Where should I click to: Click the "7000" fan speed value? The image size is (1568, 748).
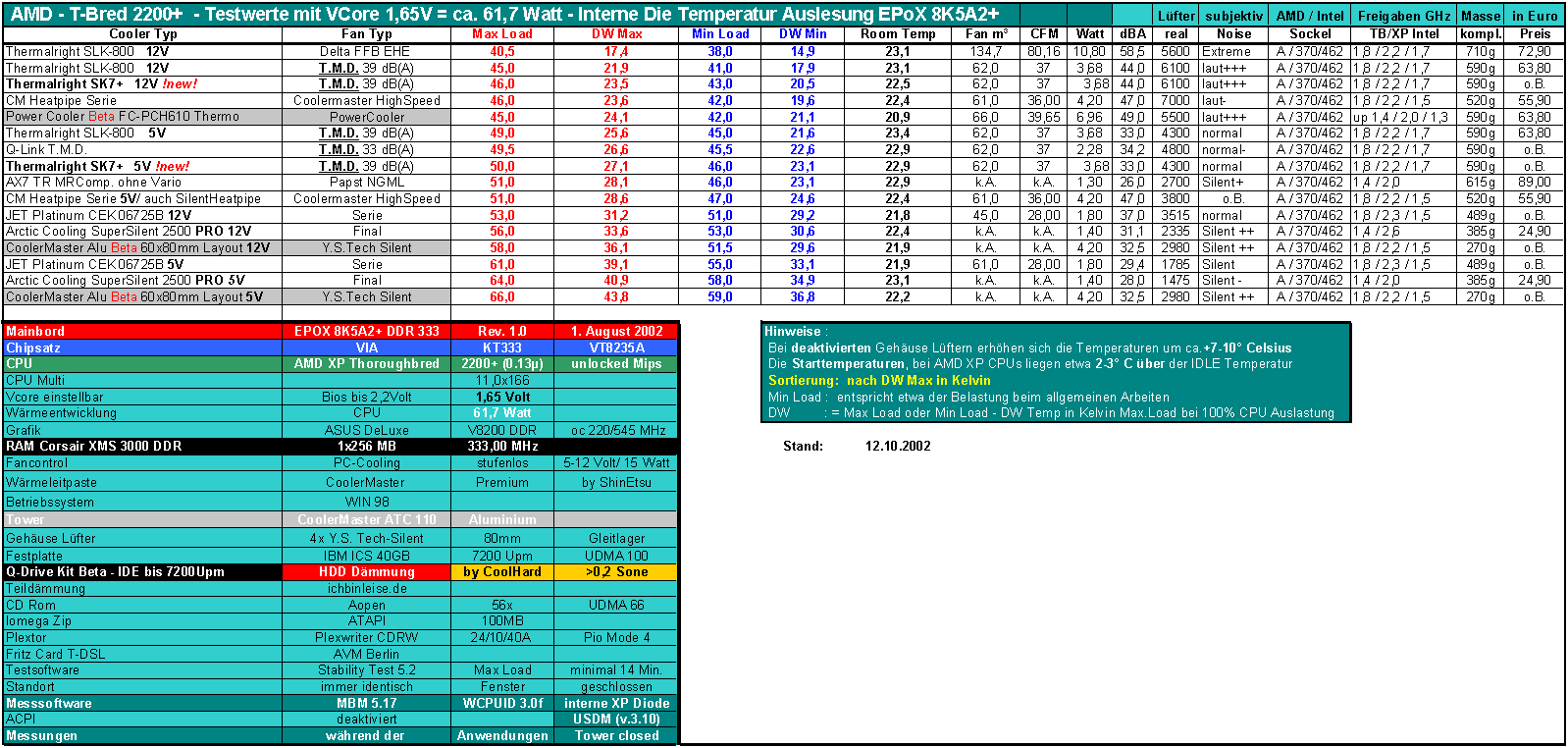click(1176, 101)
